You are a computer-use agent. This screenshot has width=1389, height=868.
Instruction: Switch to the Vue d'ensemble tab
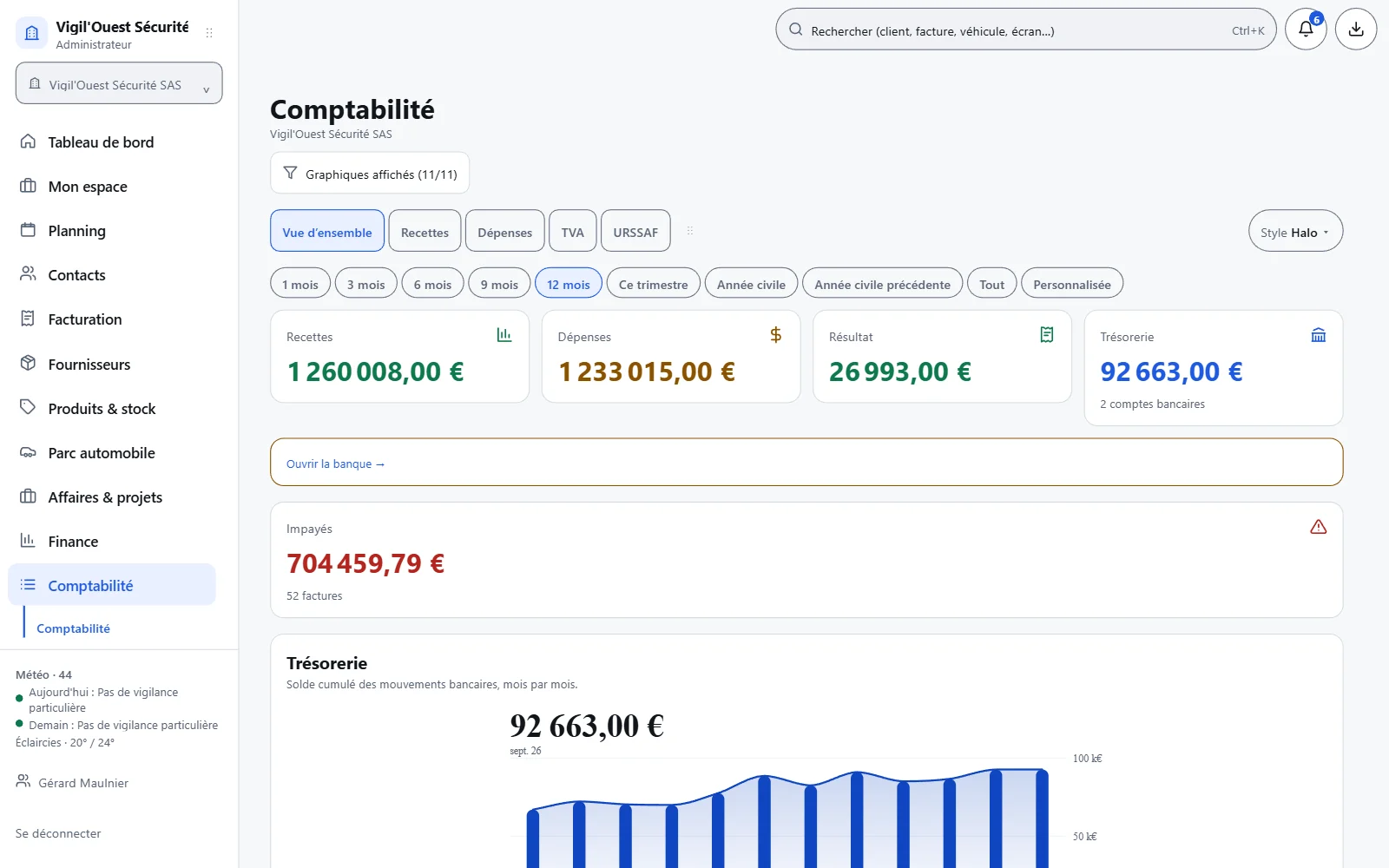327,232
